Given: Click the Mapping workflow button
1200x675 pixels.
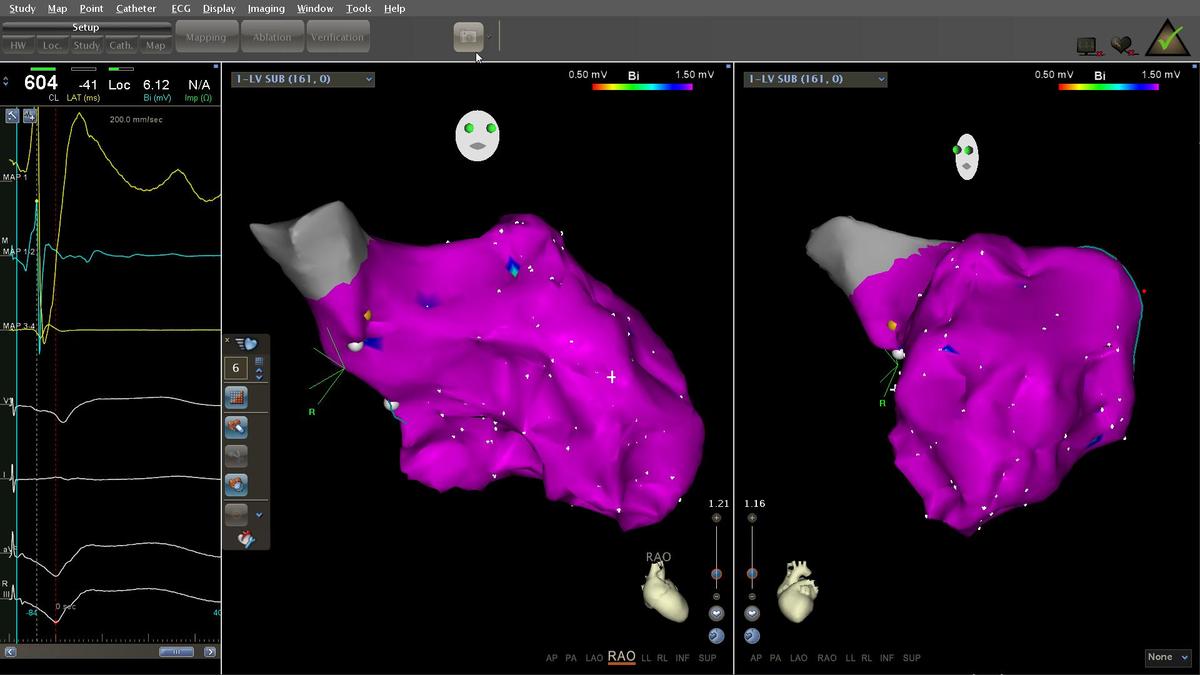Looking at the screenshot, I should pyautogui.click(x=206, y=37).
